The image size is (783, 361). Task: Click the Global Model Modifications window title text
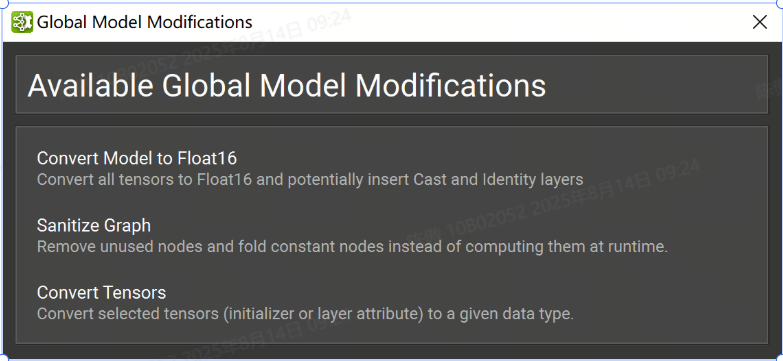145,22
